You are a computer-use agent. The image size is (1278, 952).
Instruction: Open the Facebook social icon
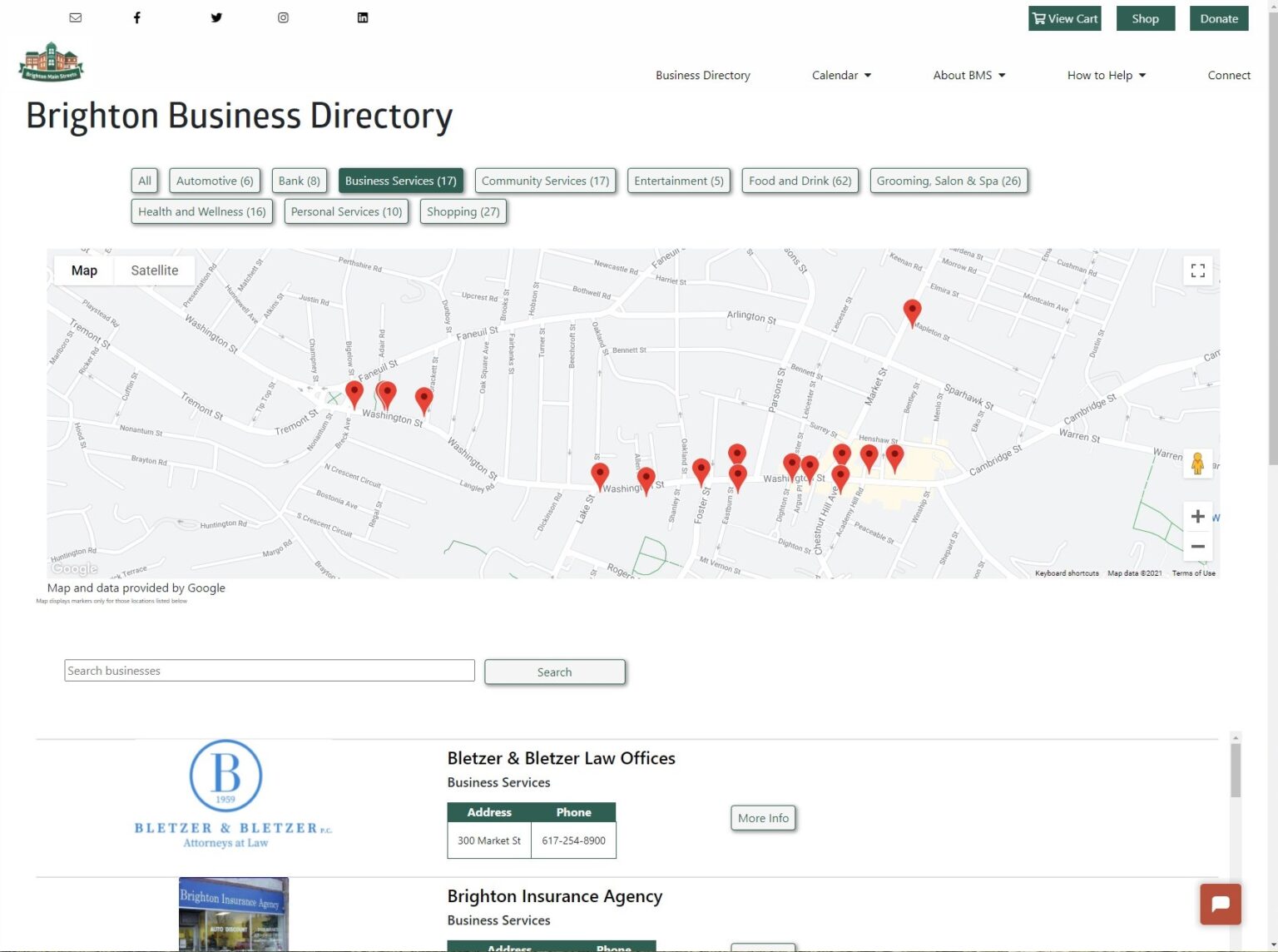(137, 17)
